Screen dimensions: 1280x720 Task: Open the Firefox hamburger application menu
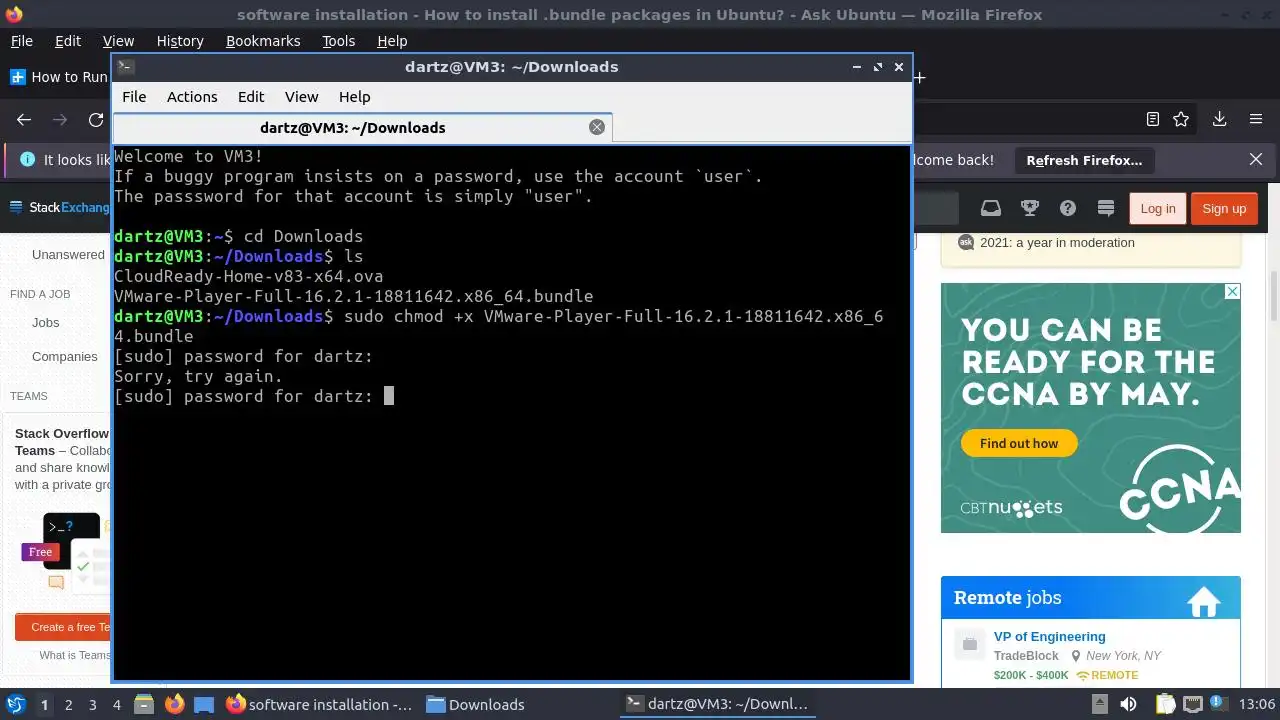click(x=1256, y=119)
